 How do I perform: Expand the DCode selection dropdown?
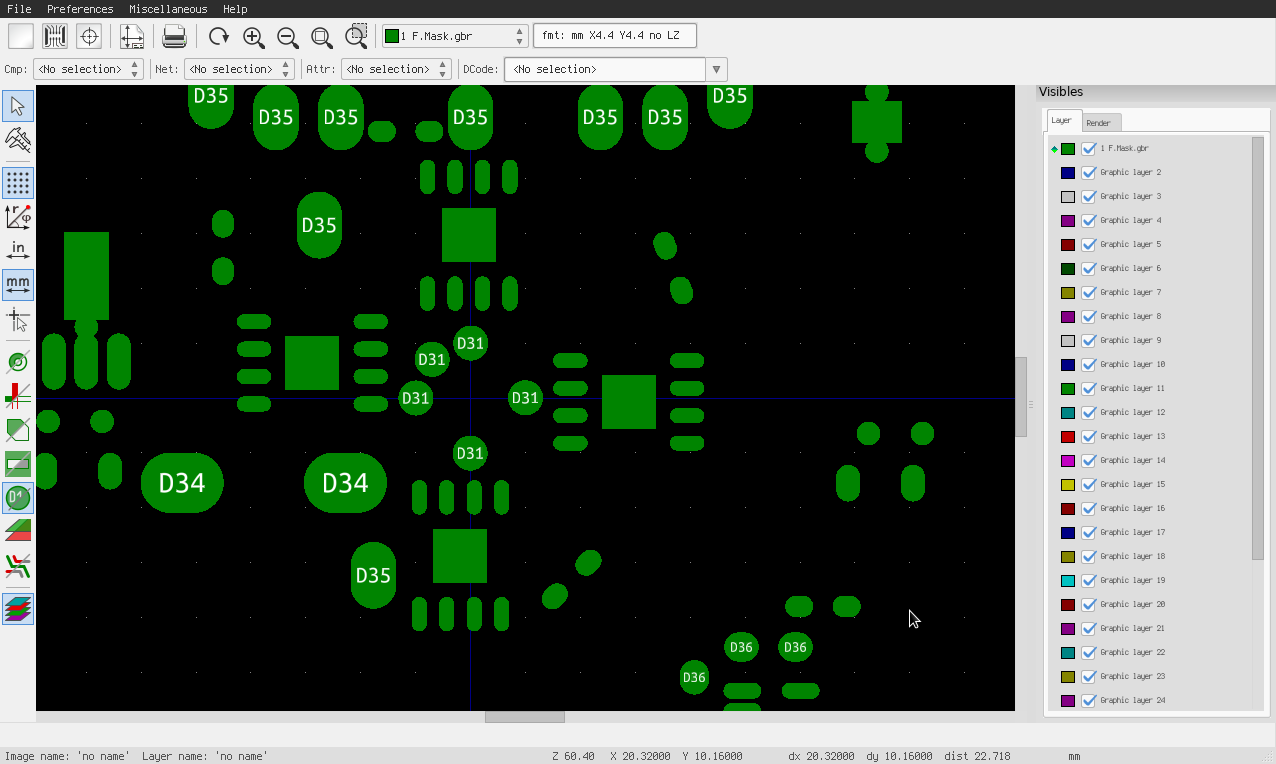tap(715, 69)
